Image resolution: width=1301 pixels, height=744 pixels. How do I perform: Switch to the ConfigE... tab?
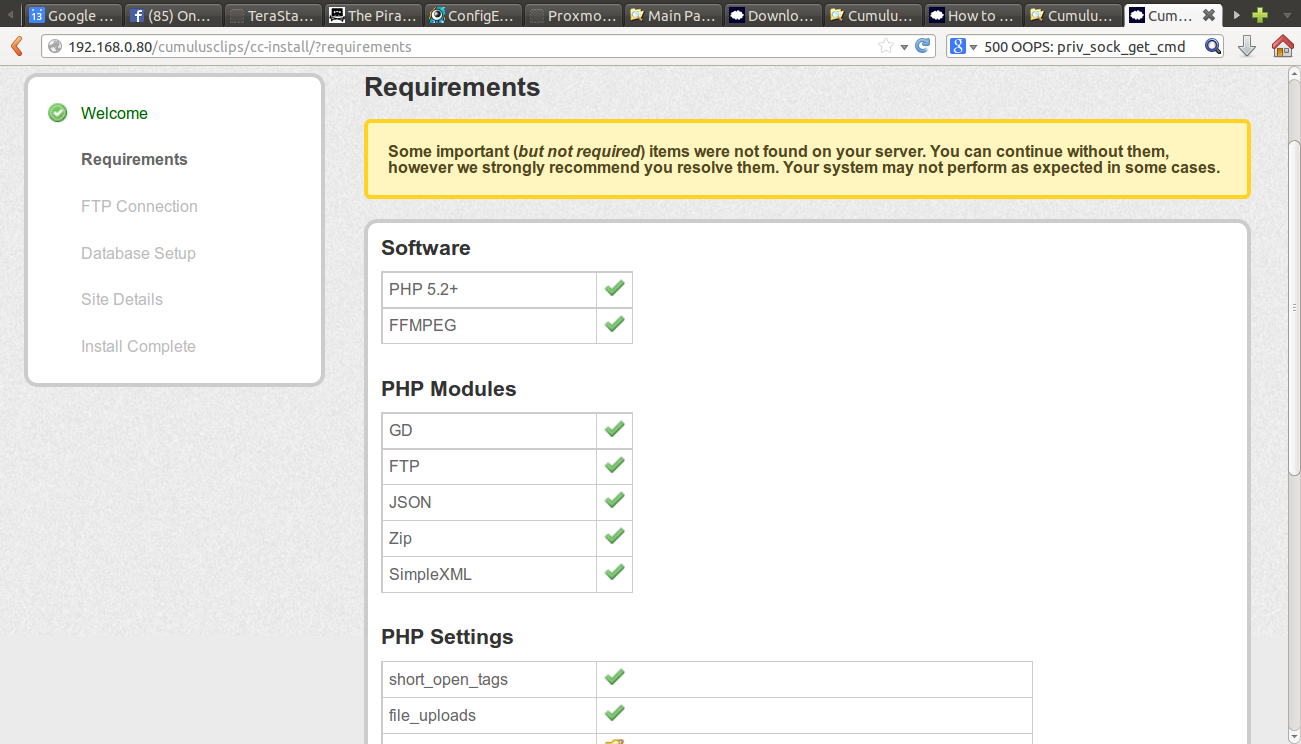pos(473,15)
